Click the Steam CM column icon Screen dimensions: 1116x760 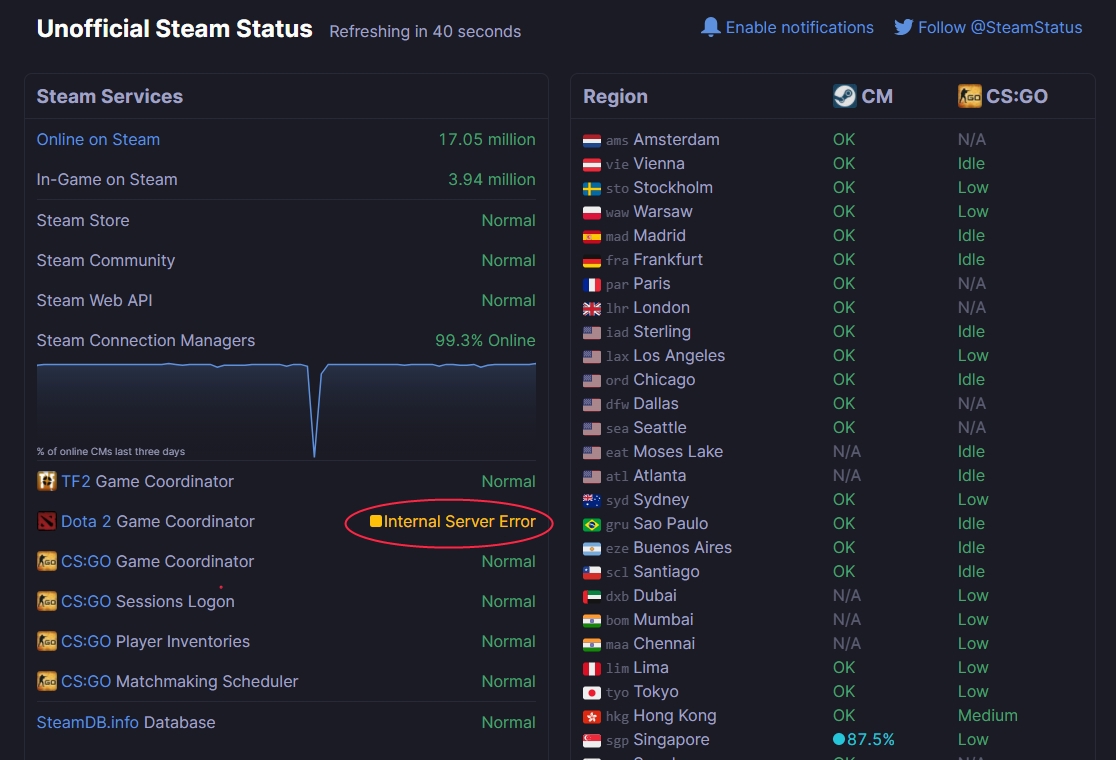coord(844,96)
